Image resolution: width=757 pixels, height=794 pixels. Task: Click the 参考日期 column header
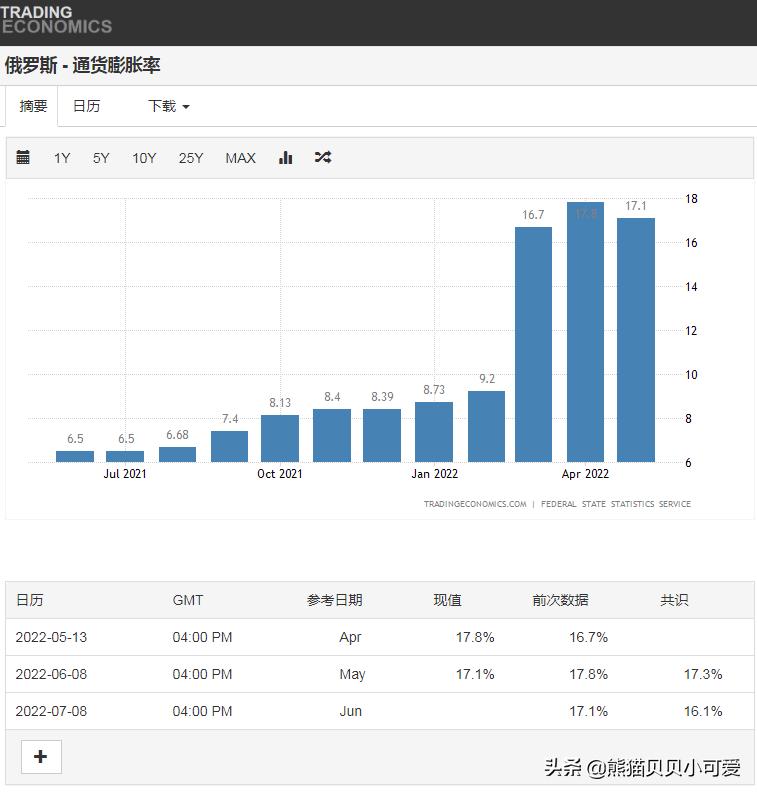[x=334, y=600]
